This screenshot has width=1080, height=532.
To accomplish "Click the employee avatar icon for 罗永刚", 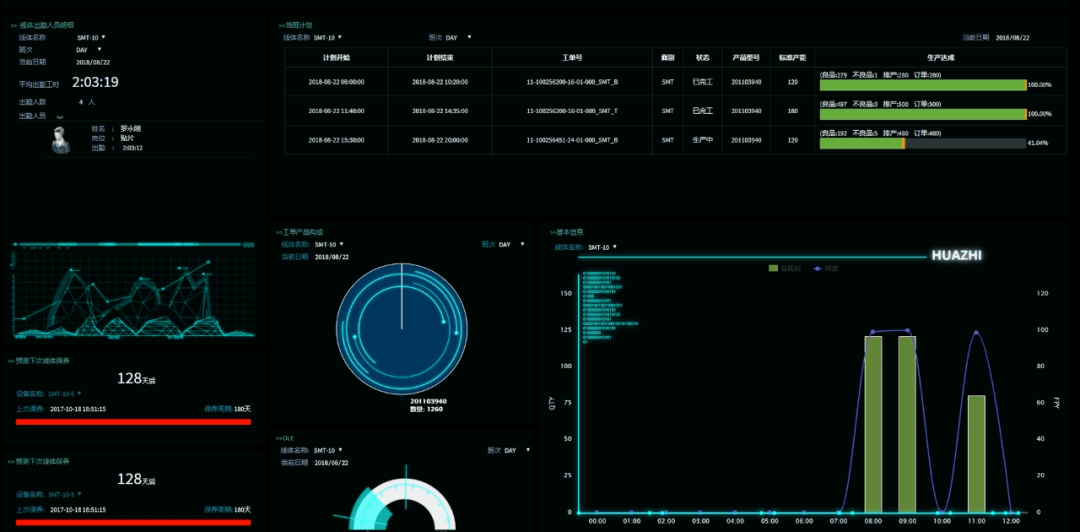I will tap(60, 143).
